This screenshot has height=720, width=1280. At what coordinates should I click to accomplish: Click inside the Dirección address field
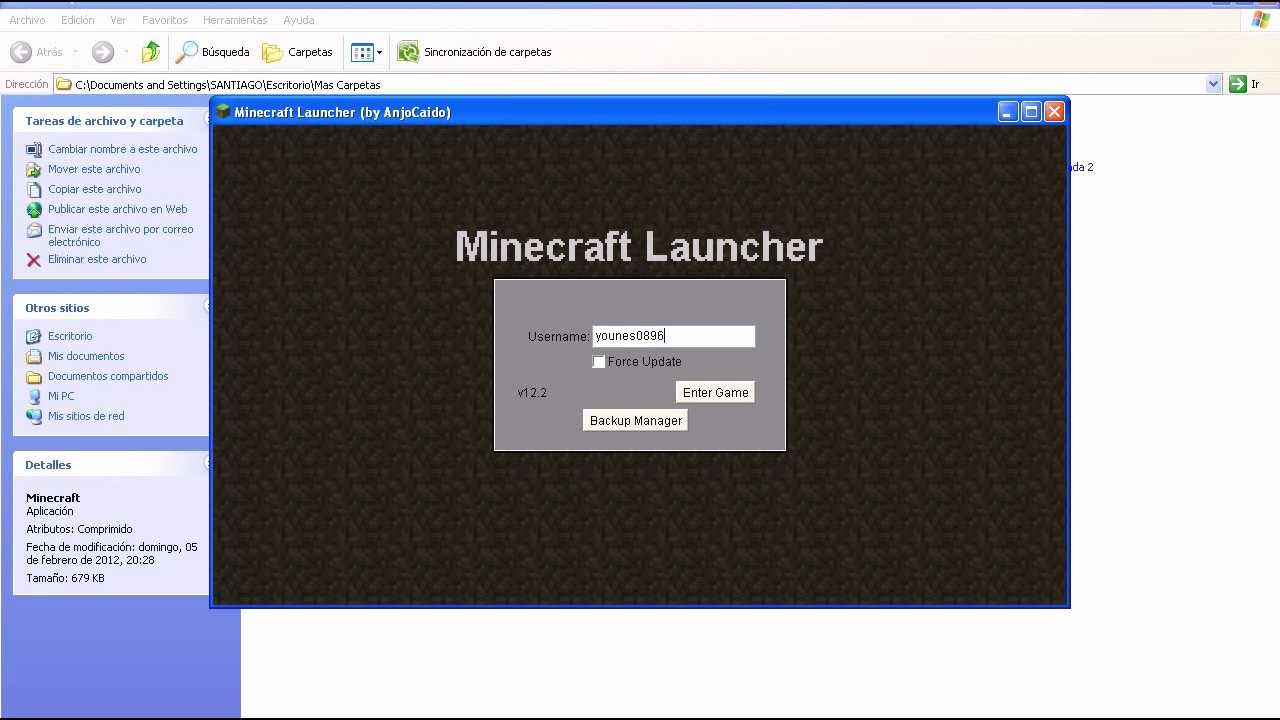click(x=630, y=84)
